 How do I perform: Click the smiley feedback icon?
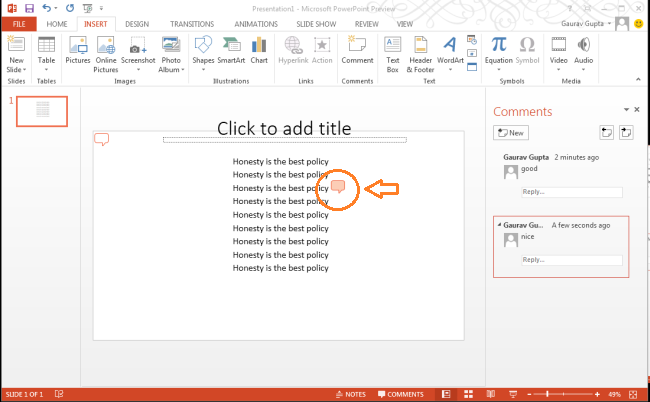click(638, 24)
